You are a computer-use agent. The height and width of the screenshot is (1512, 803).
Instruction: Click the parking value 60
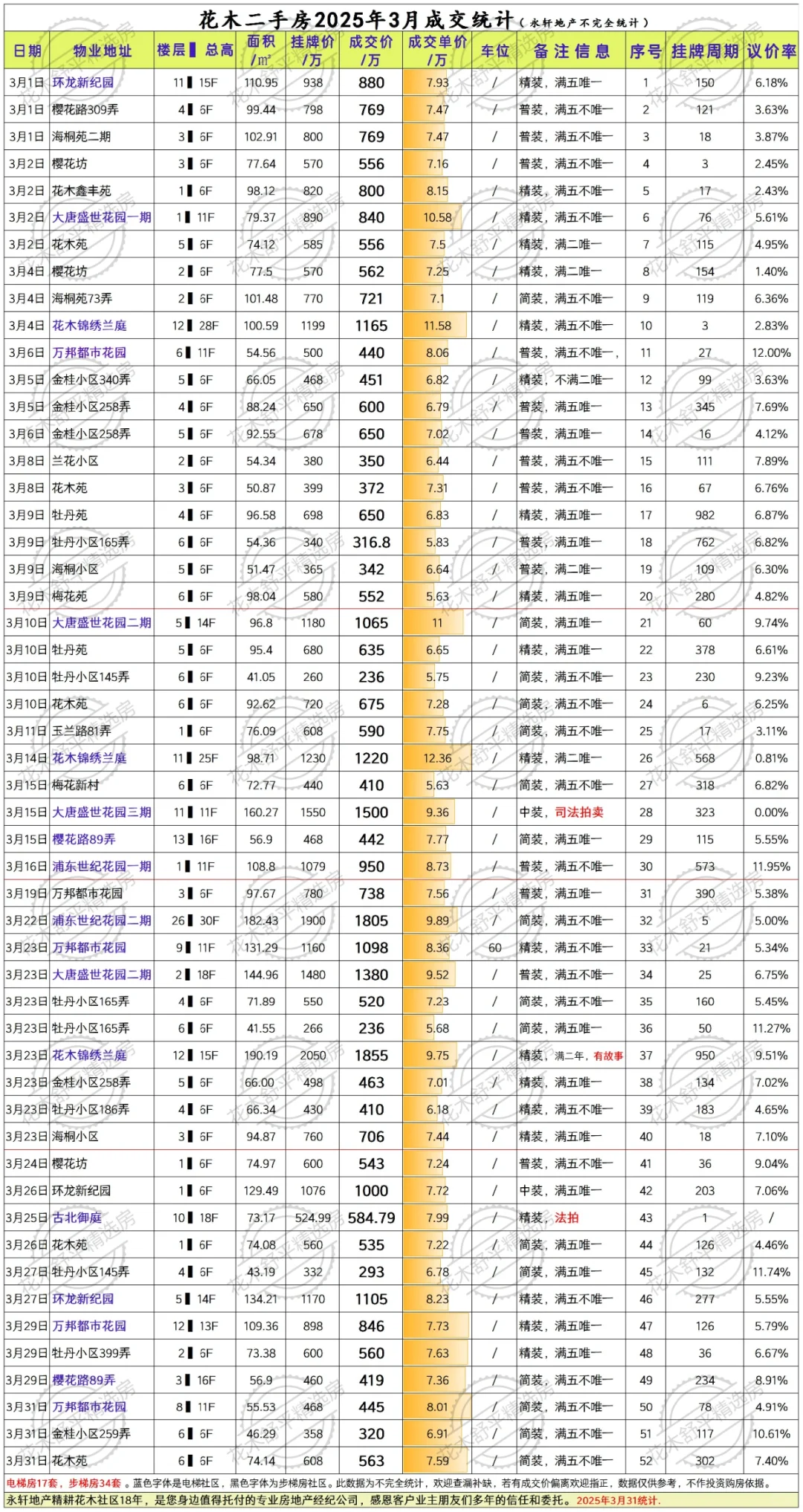(x=494, y=948)
